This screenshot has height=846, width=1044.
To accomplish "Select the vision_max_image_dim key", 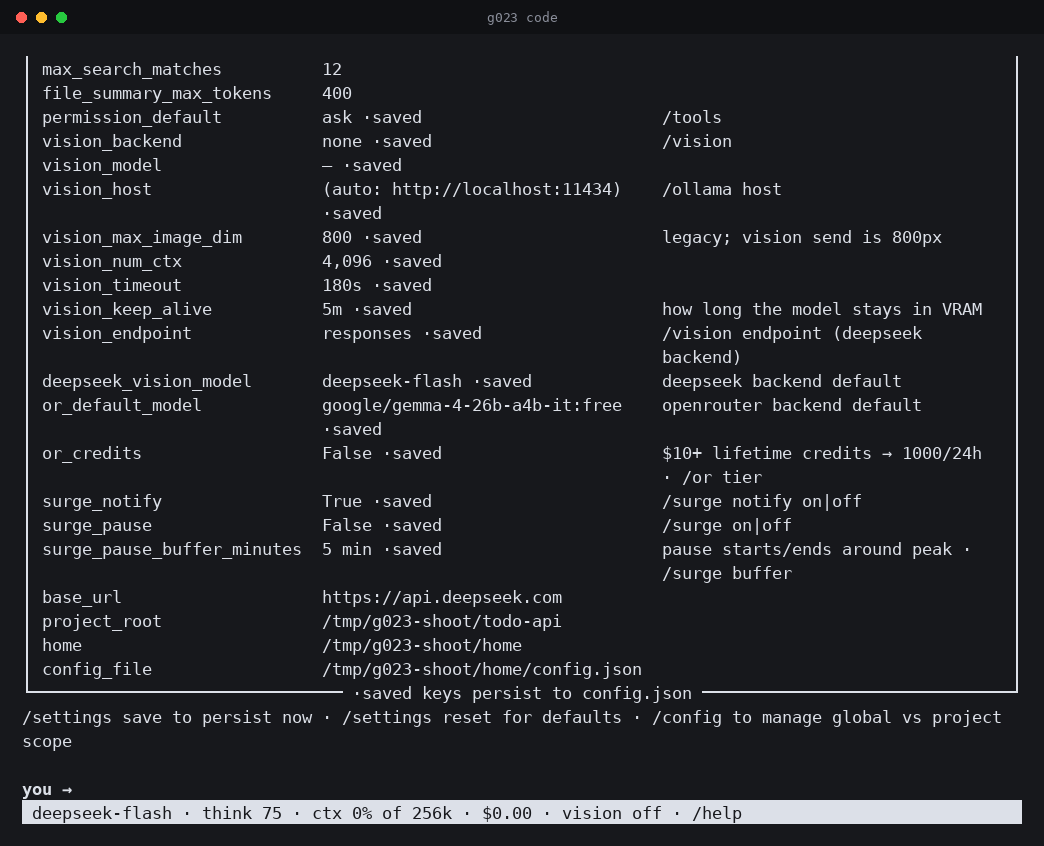I will 142,237.
